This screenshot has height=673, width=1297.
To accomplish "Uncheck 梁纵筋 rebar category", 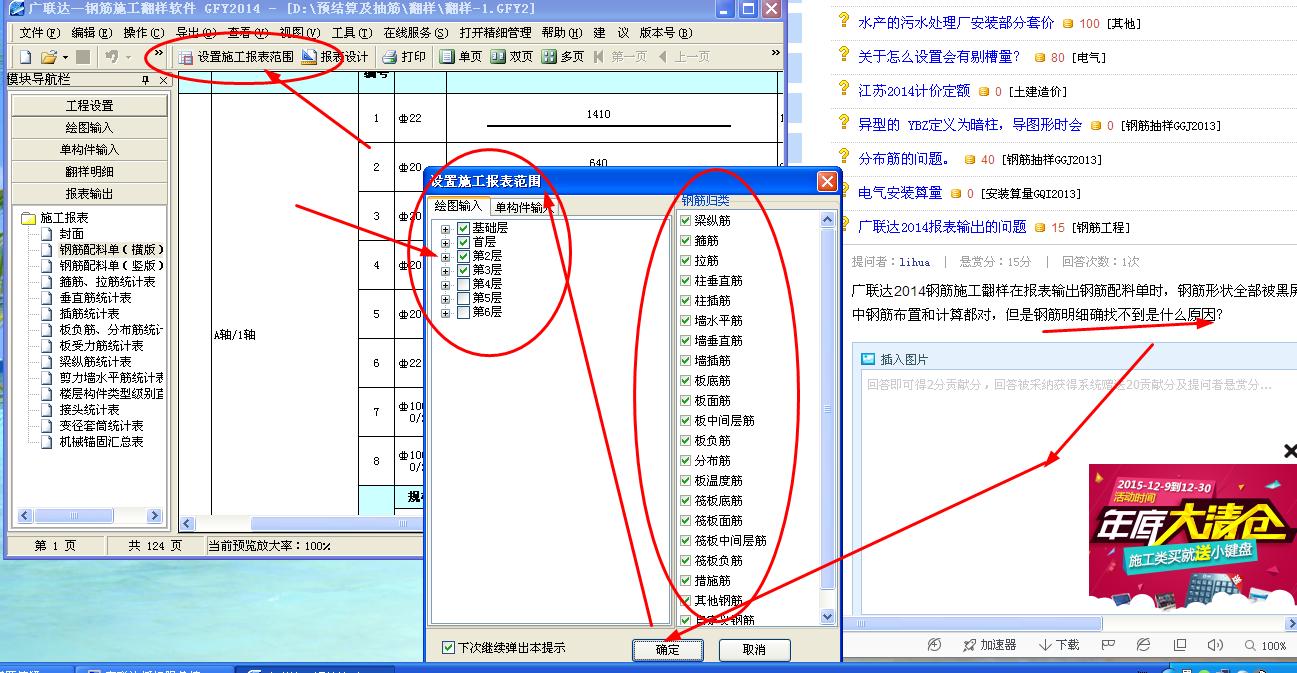I will click(685, 221).
